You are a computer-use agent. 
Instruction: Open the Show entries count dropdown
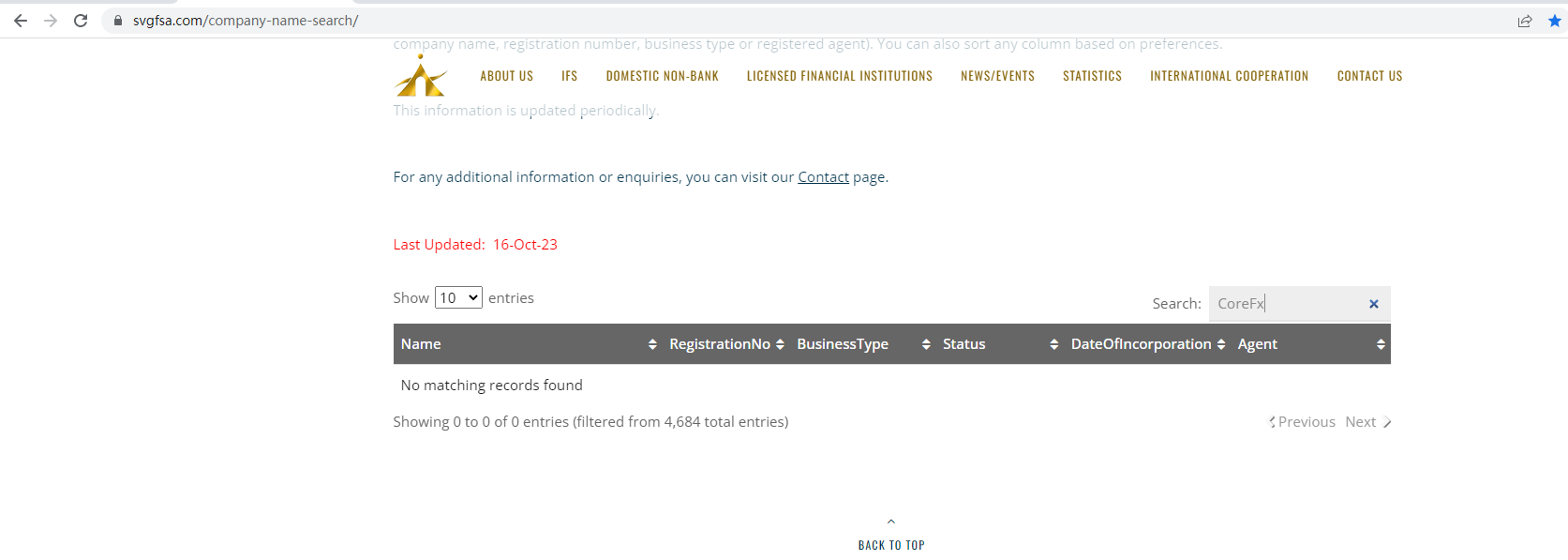pos(458,297)
